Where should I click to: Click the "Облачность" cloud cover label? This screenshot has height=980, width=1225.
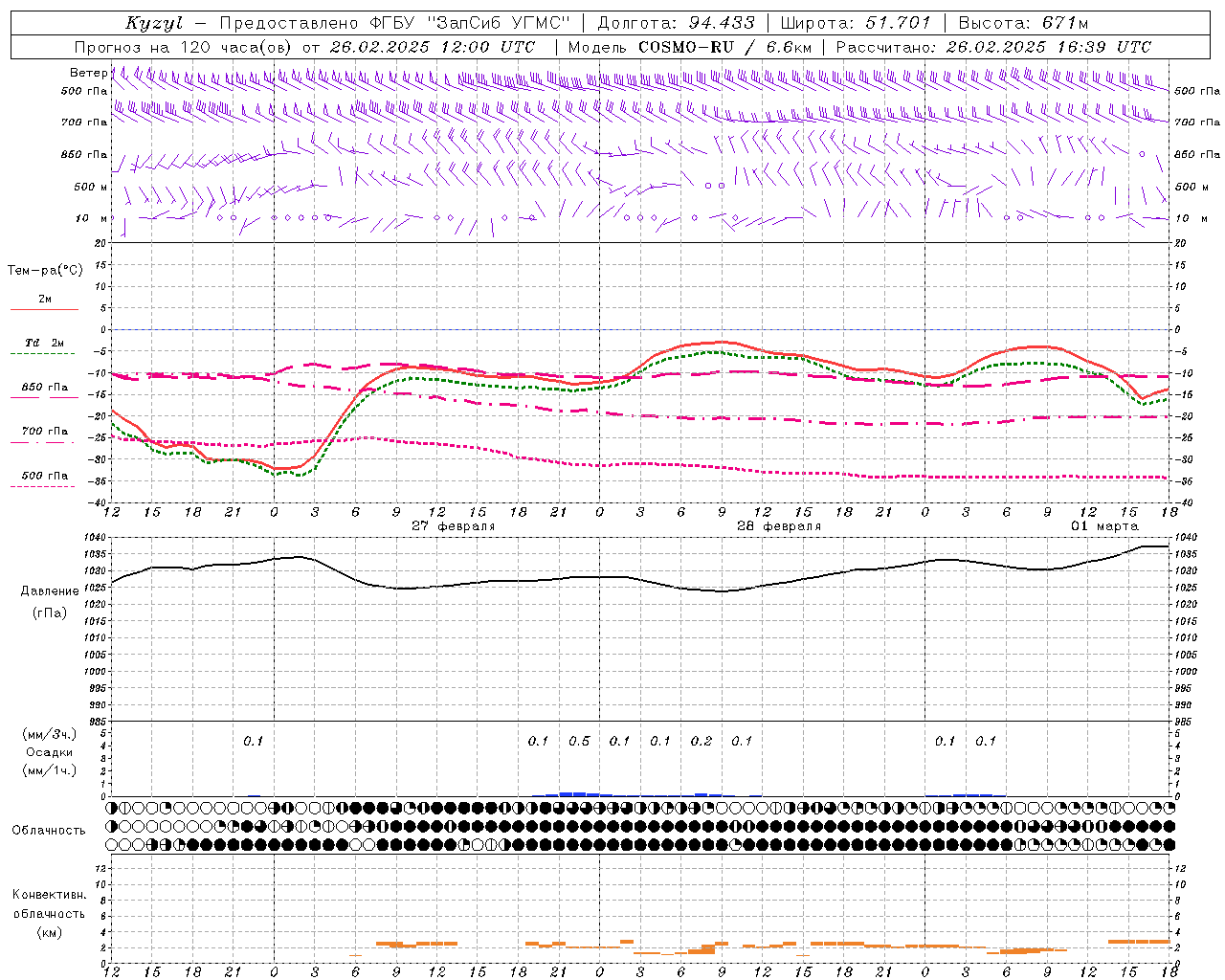49,831
